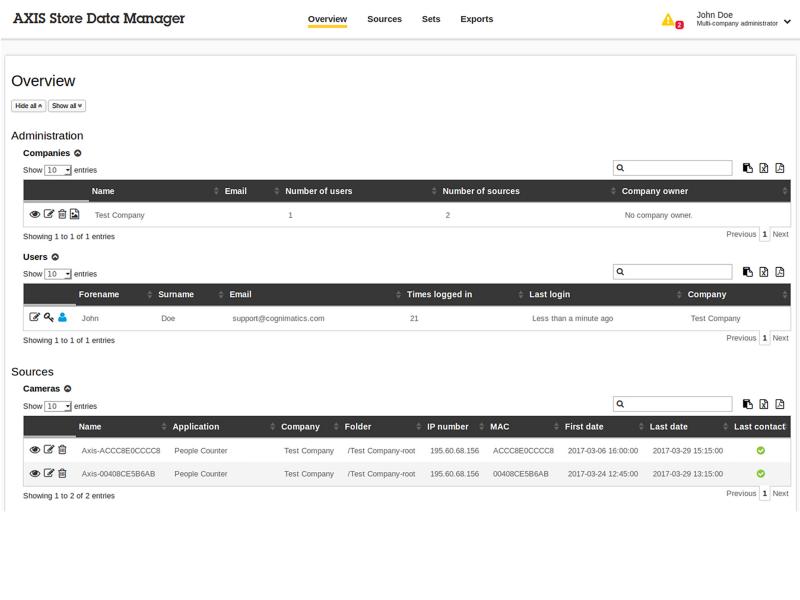Viewport: 800px width, 600px height.
Task: Go to Overview tab
Action: click(x=327, y=19)
